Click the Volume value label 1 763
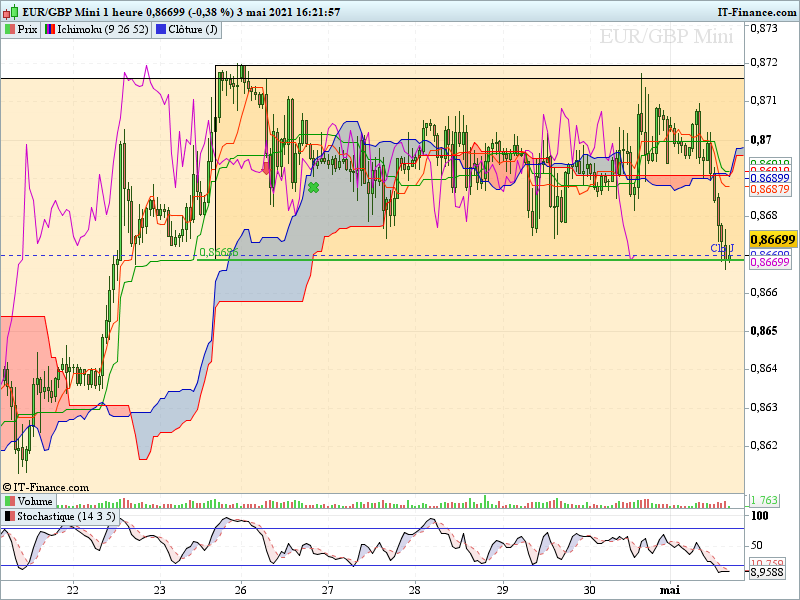The height and width of the screenshot is (600, 800). pos(764,500)
